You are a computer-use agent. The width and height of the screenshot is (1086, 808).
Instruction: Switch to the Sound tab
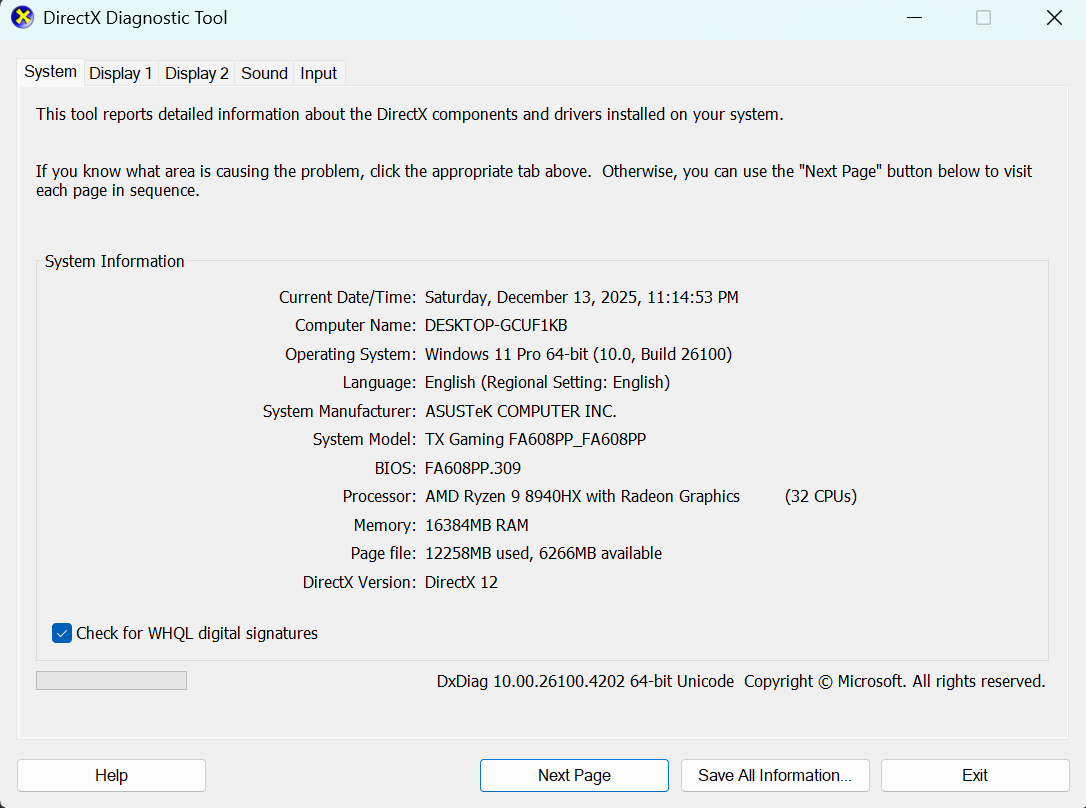264,73
